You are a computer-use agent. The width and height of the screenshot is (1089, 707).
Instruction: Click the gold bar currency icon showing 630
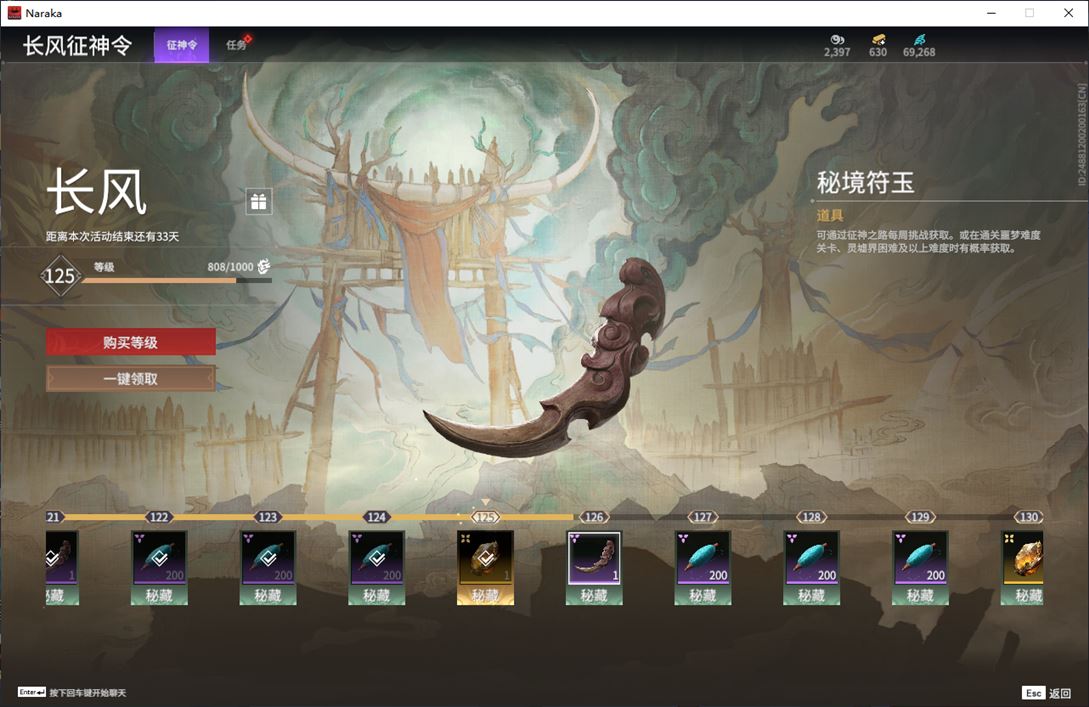879,40
